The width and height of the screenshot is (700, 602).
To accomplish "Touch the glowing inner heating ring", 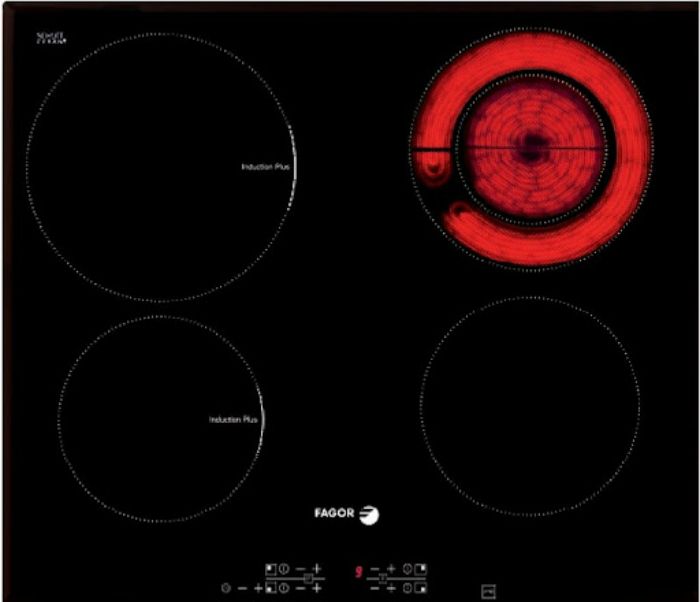I will (x=530, y=148).
